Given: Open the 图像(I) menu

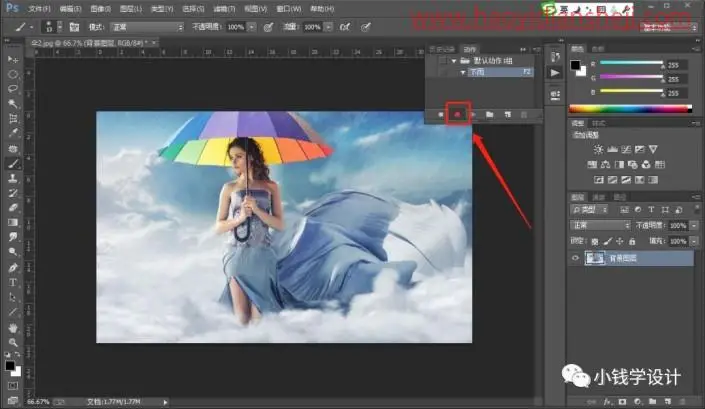Looking at the screenshot, I should (x=101, y=9).
